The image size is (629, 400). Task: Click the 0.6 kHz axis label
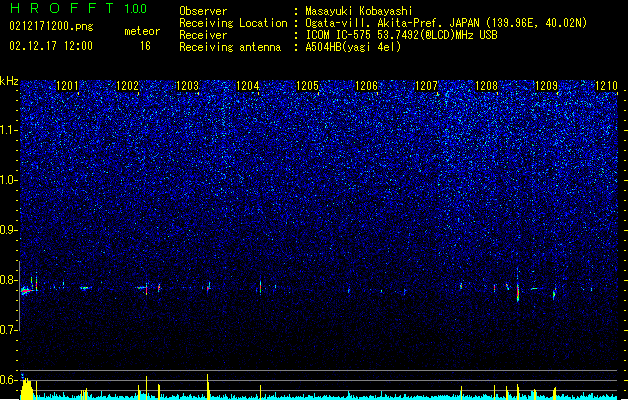pos(9,380)
